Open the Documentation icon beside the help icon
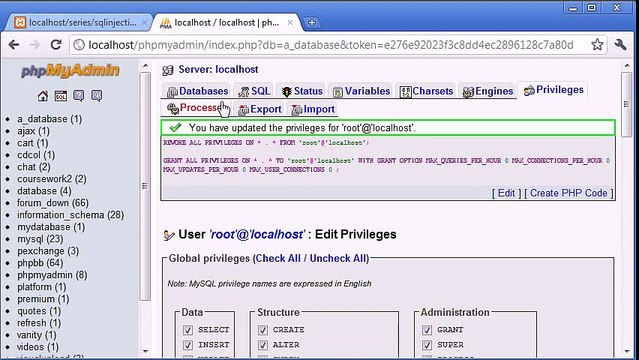The image size is (639, 360). tap(96, 96)
